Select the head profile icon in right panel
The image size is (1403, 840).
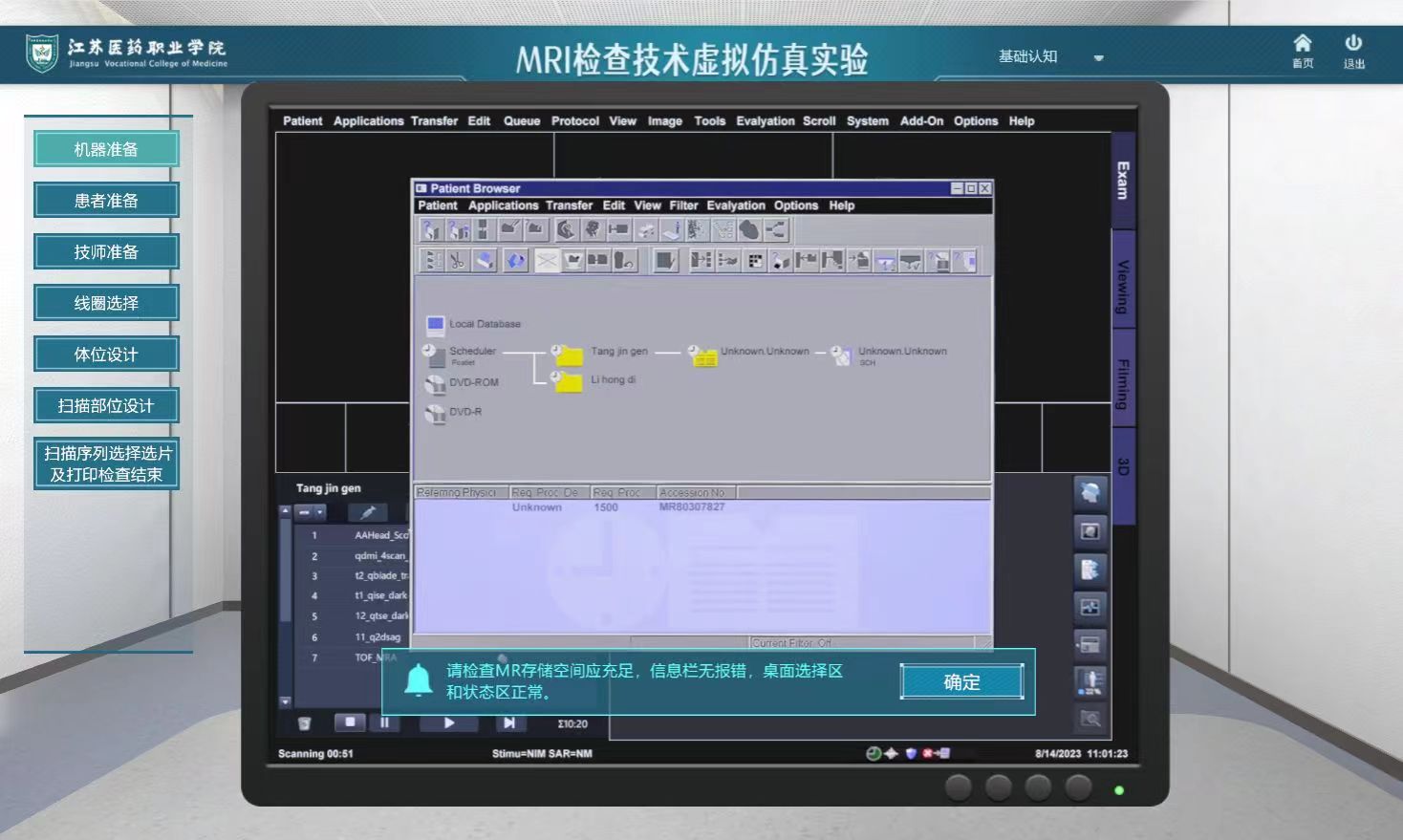coord(1090,492)
